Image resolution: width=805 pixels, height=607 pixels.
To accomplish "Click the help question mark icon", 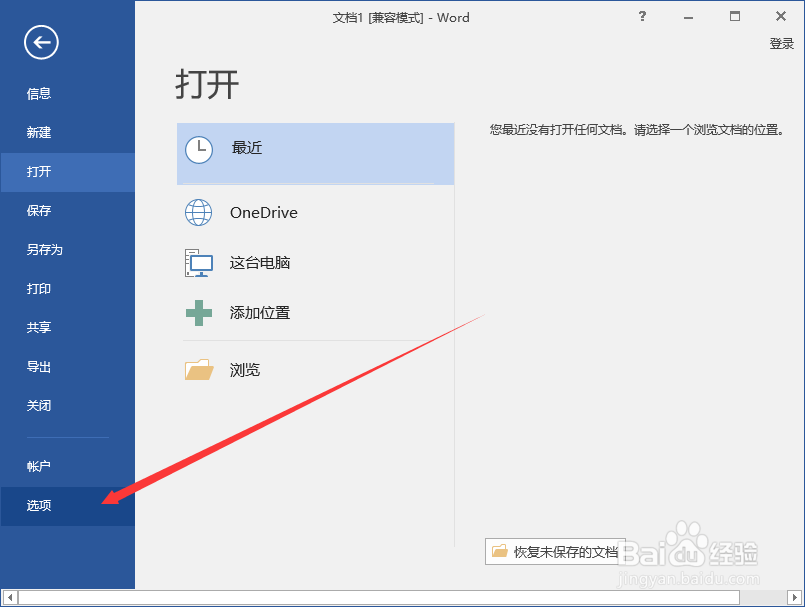I will click(642, 16).
